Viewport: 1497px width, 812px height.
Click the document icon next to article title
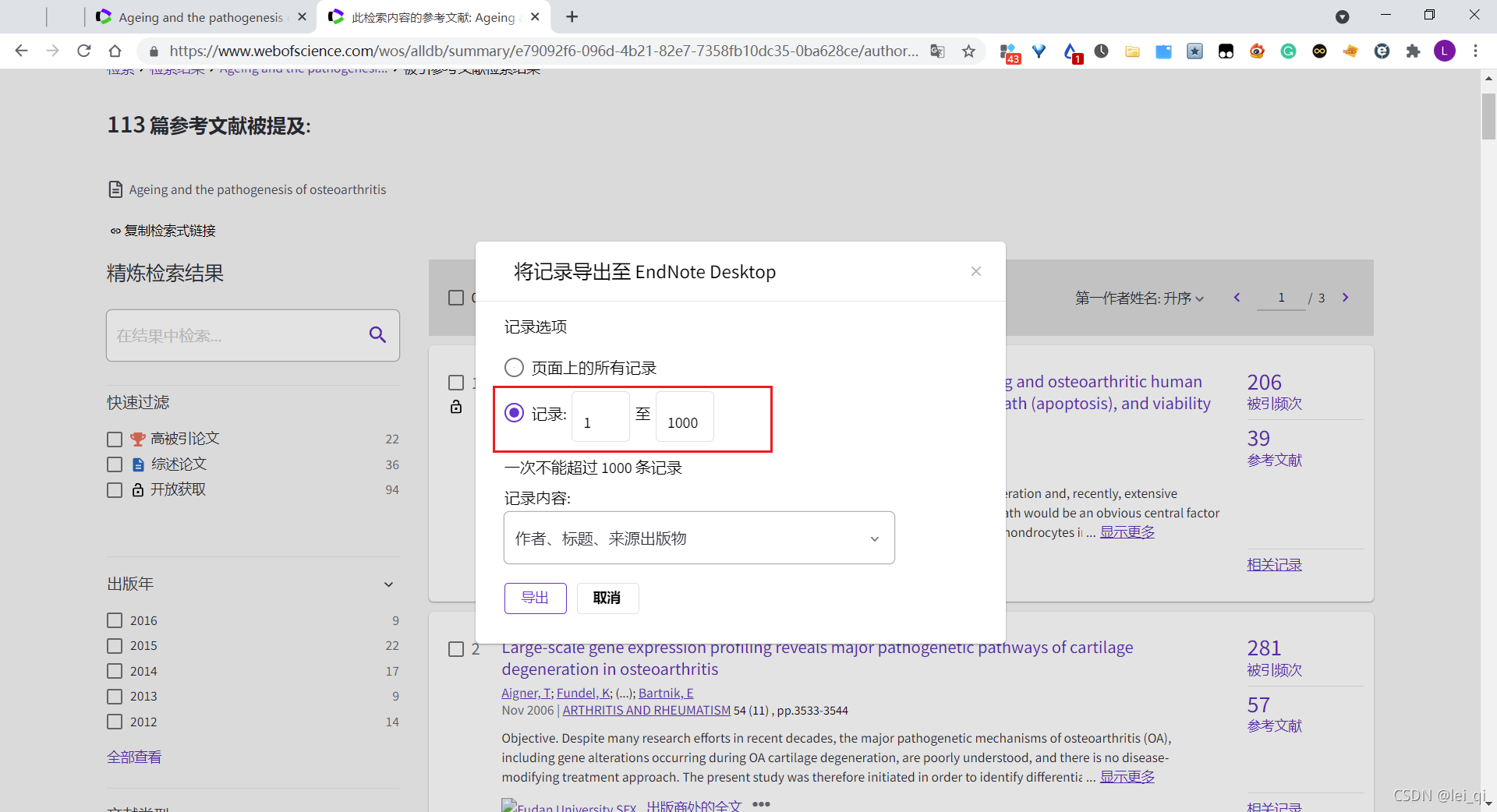(115, 189)
